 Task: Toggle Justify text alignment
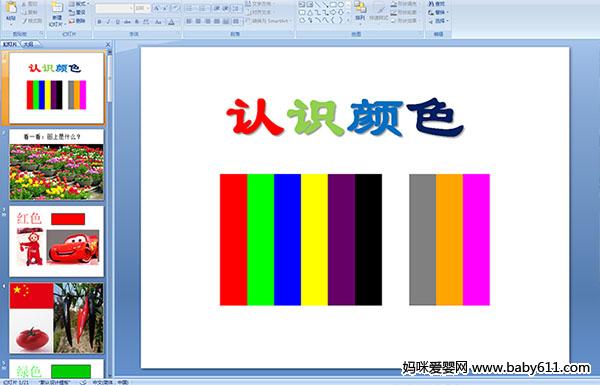[x=217, y=21]
